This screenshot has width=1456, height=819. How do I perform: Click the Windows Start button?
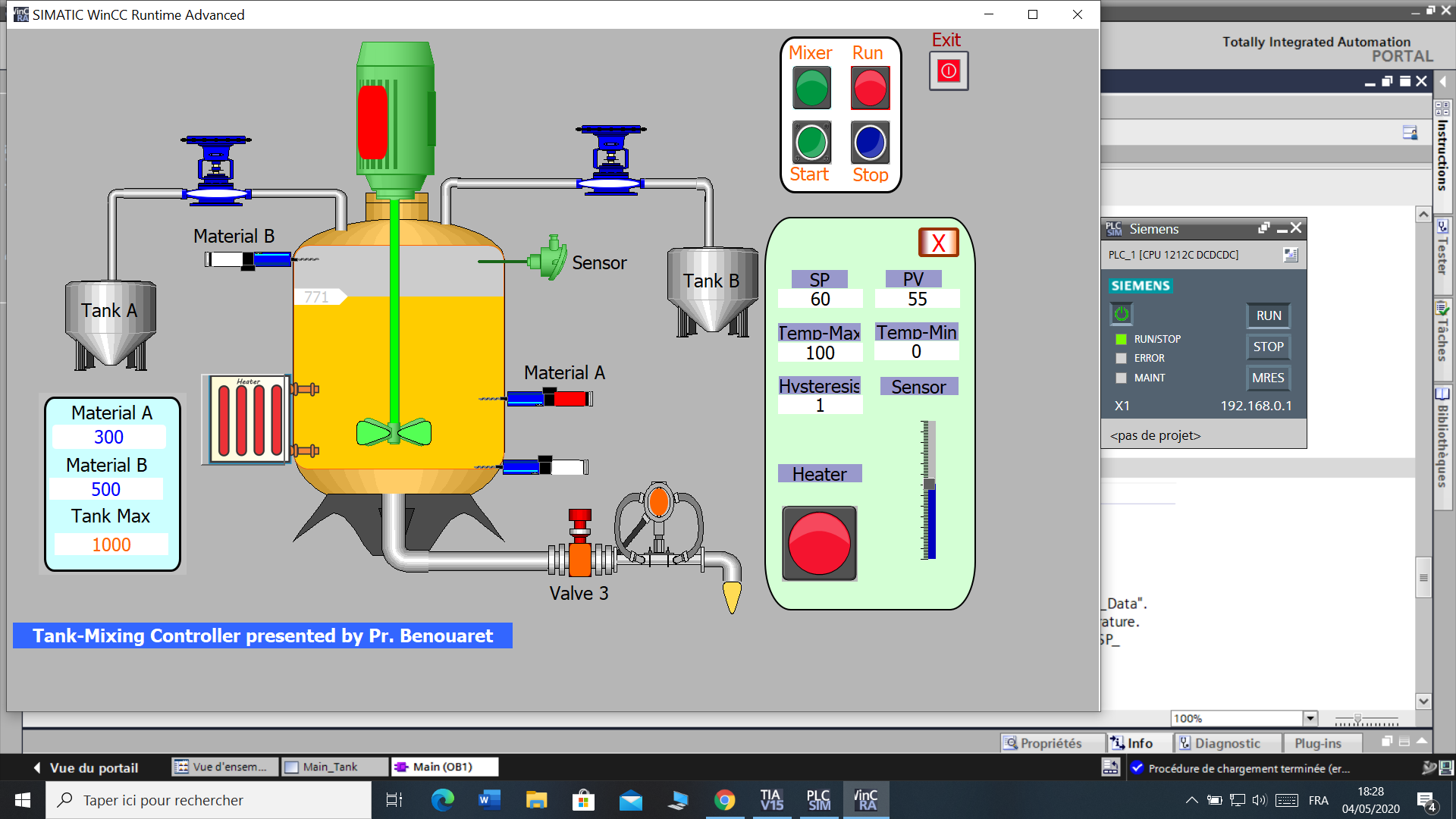23,800
